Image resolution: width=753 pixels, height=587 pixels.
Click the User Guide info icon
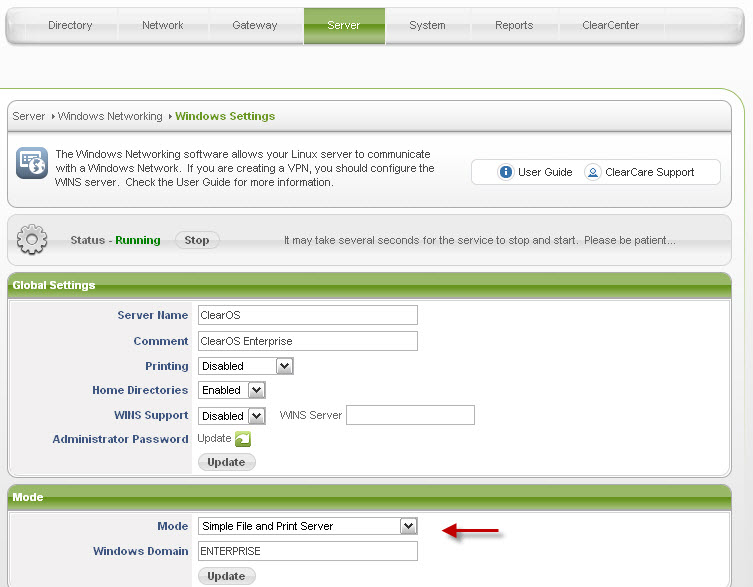coord(505,172)
